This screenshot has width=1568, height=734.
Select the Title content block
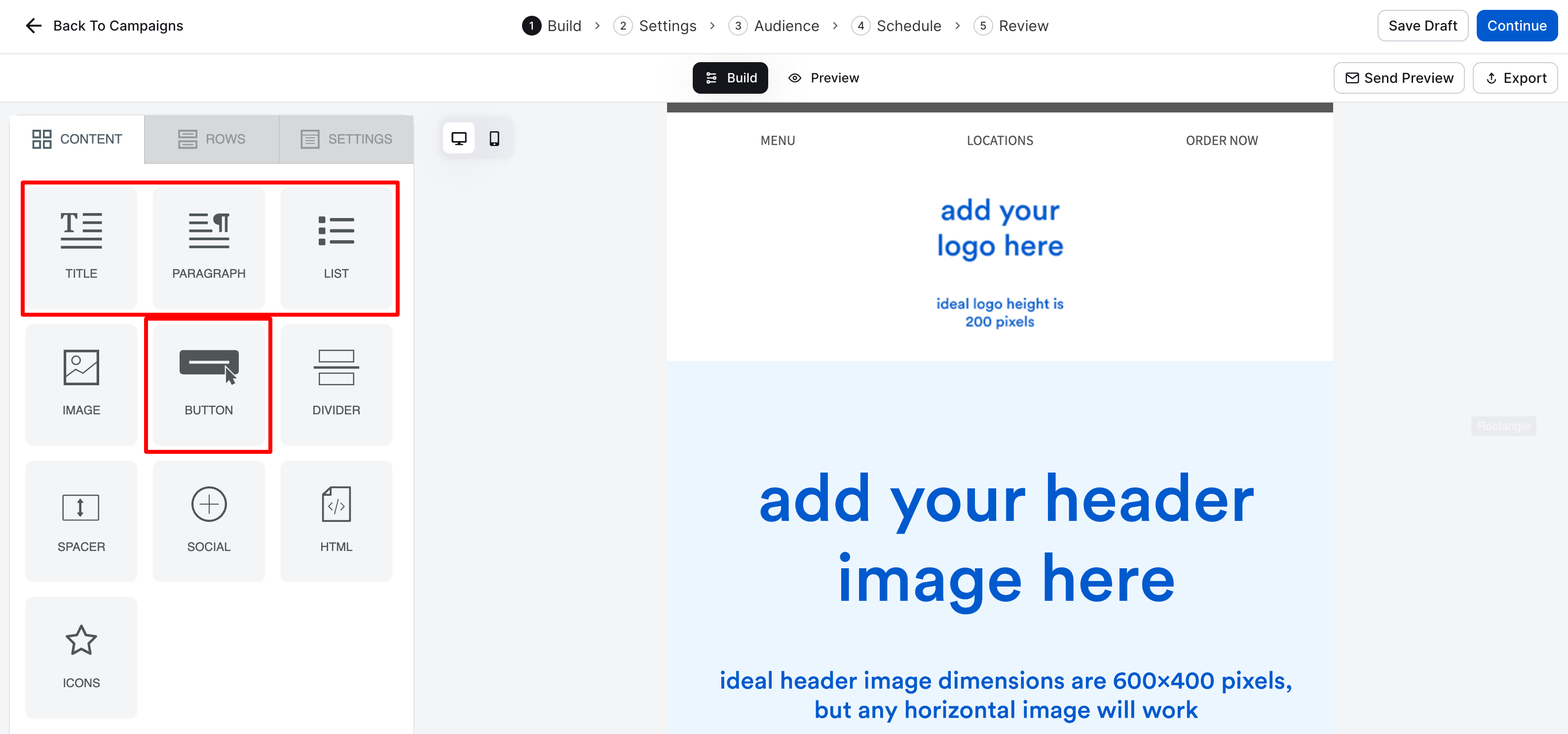coord(81,248)
